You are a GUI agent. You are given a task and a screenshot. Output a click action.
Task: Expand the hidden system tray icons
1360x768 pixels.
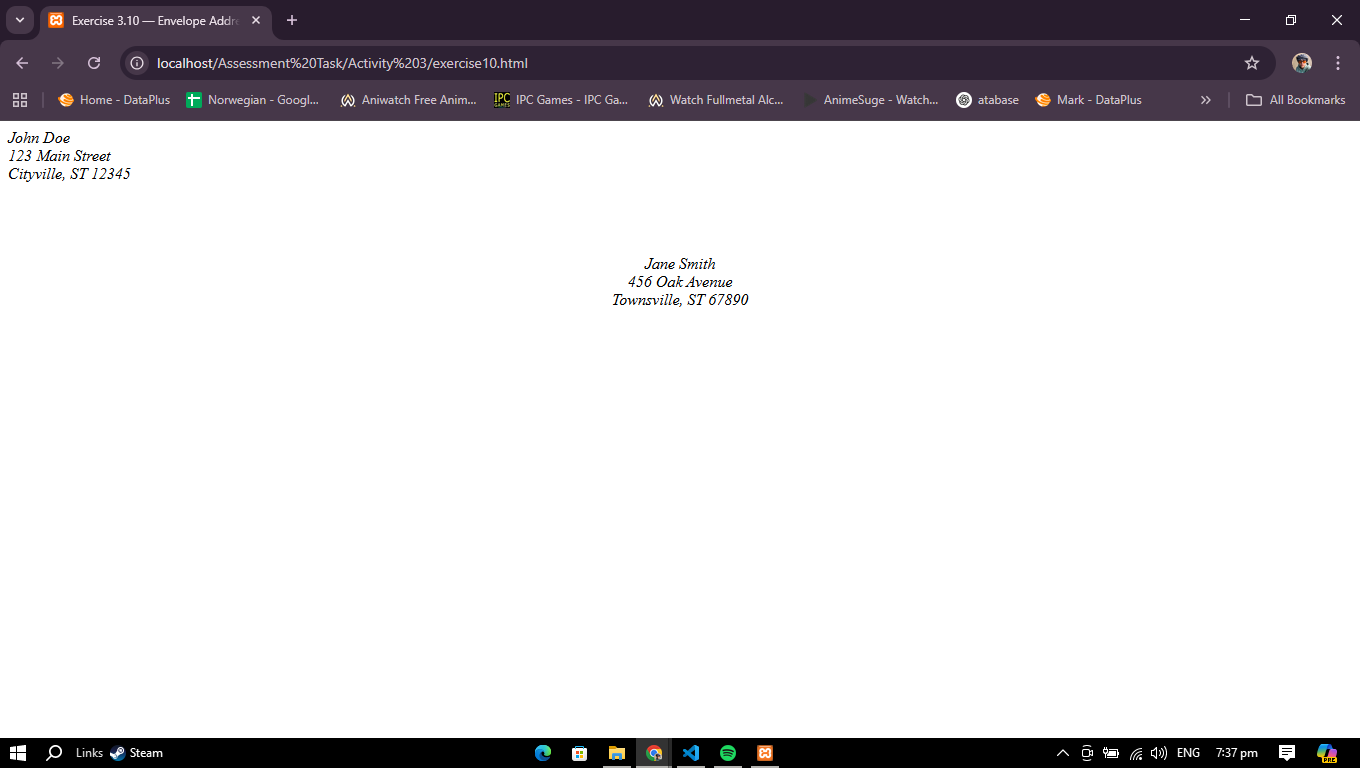(1063, 753)
